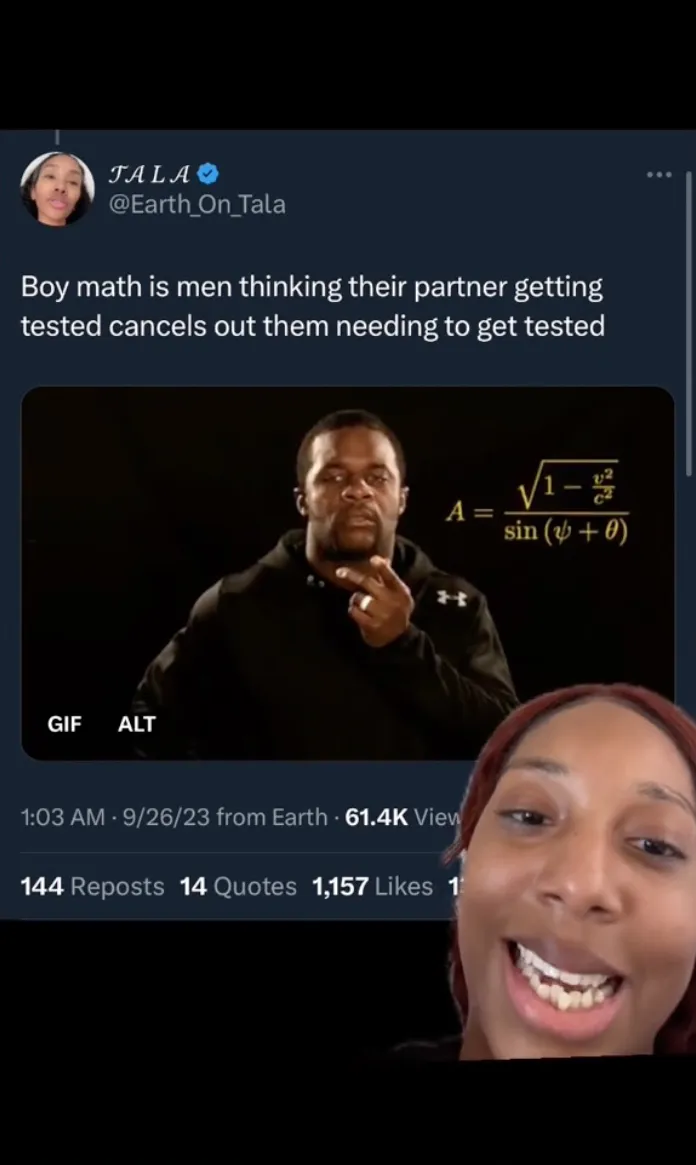Show the 1,157 Likes list
Image resolution: width=696 pixels, height=1165 pixels.
pyautogui.click(x=372, y=886)
